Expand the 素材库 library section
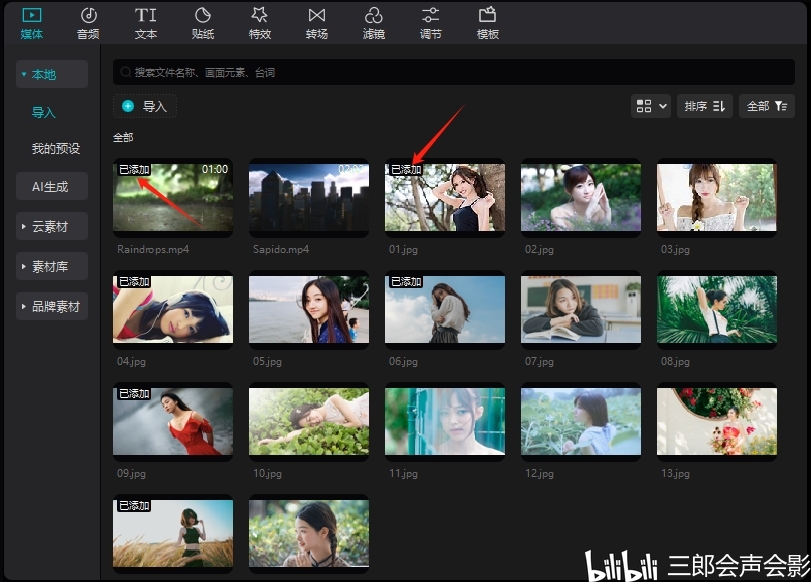The width and height of the screenshot is (811, 582). (x=52, y=266)
